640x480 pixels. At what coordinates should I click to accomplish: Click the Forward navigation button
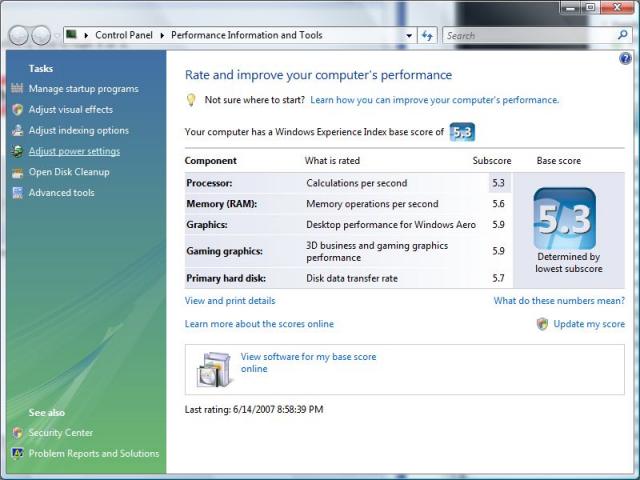41,36
